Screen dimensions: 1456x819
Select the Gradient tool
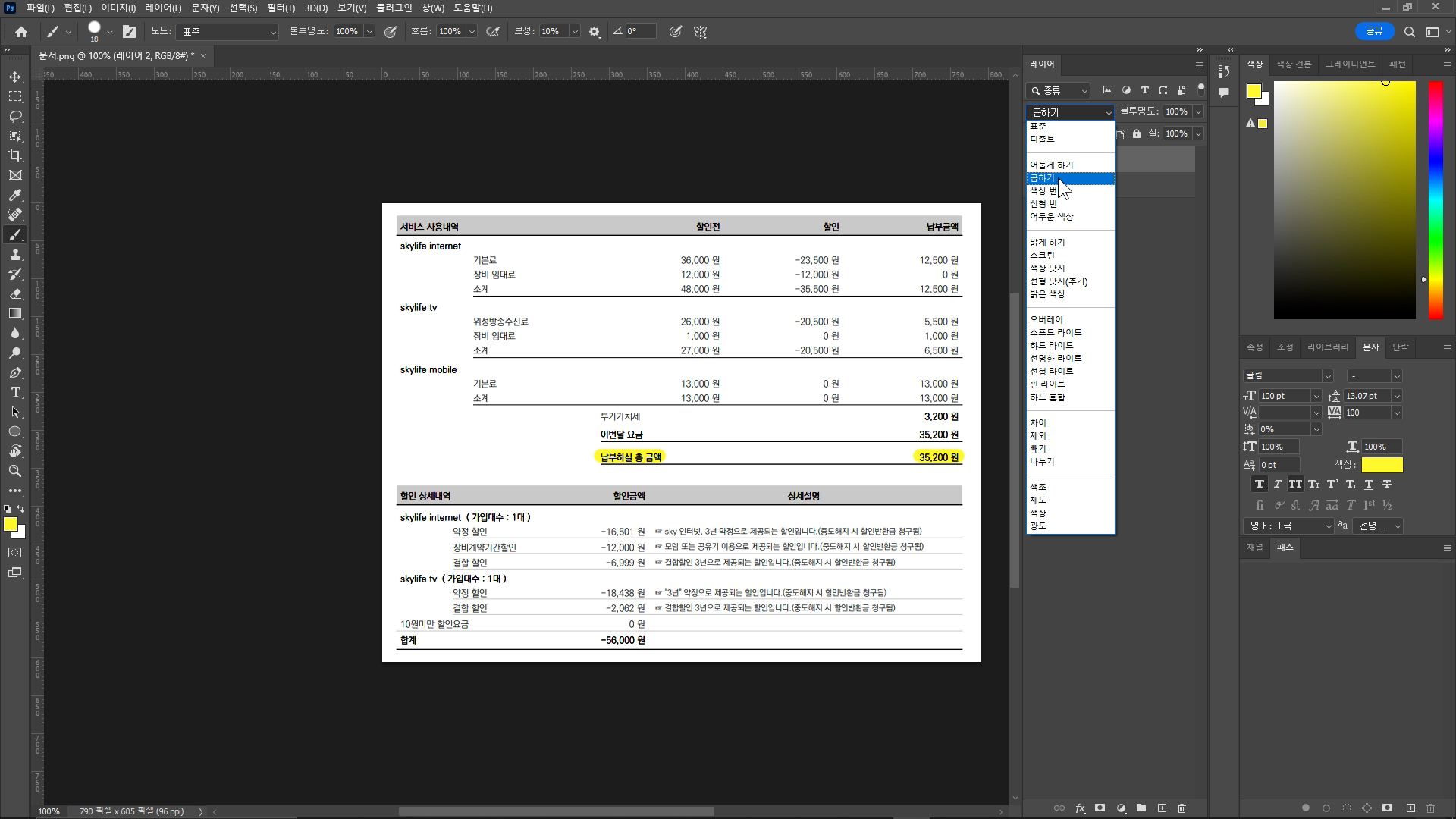pyautogui.click(x=15, y=313)
